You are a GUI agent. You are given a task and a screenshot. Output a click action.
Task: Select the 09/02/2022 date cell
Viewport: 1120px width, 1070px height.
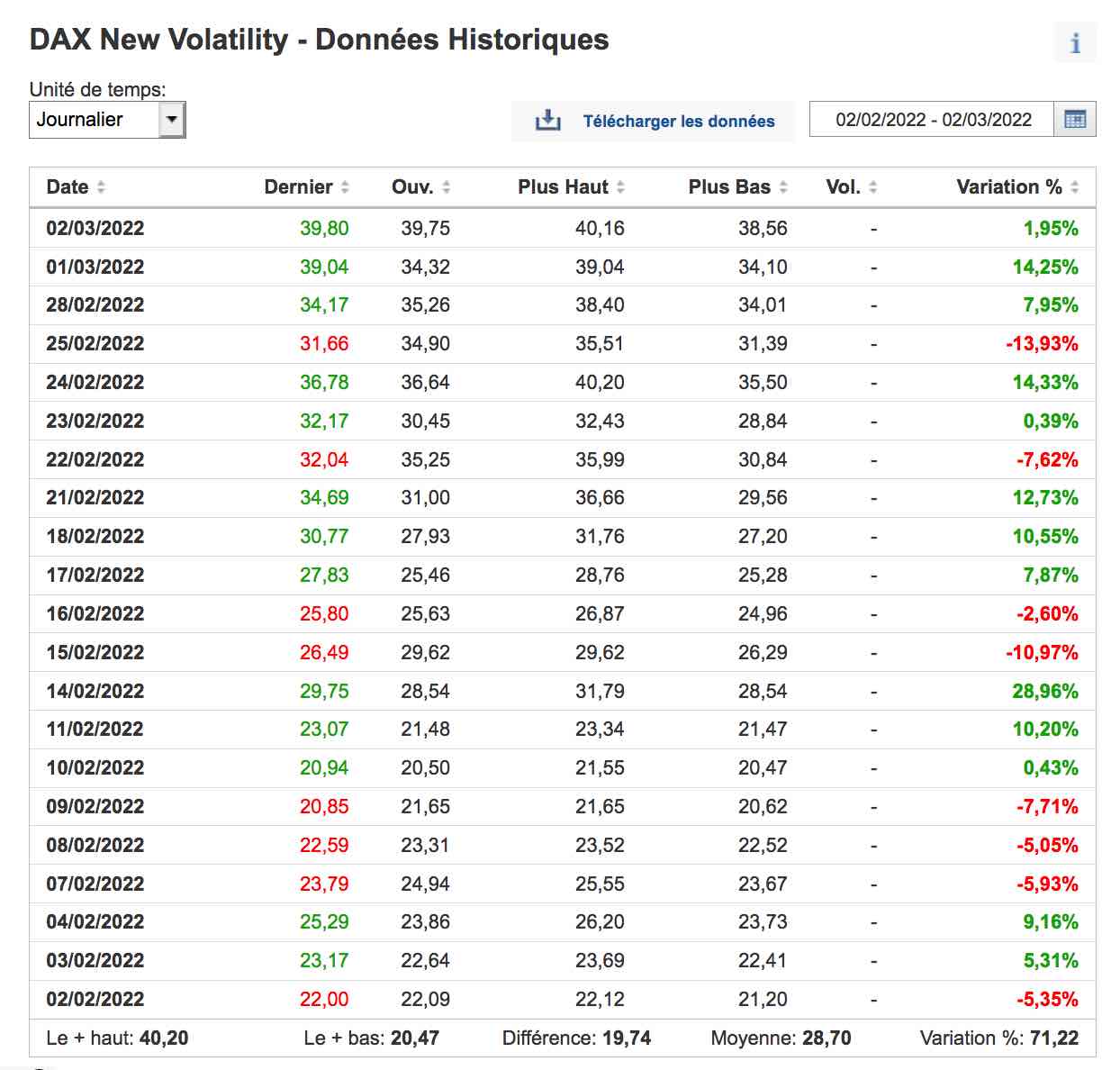click(95, 807)
